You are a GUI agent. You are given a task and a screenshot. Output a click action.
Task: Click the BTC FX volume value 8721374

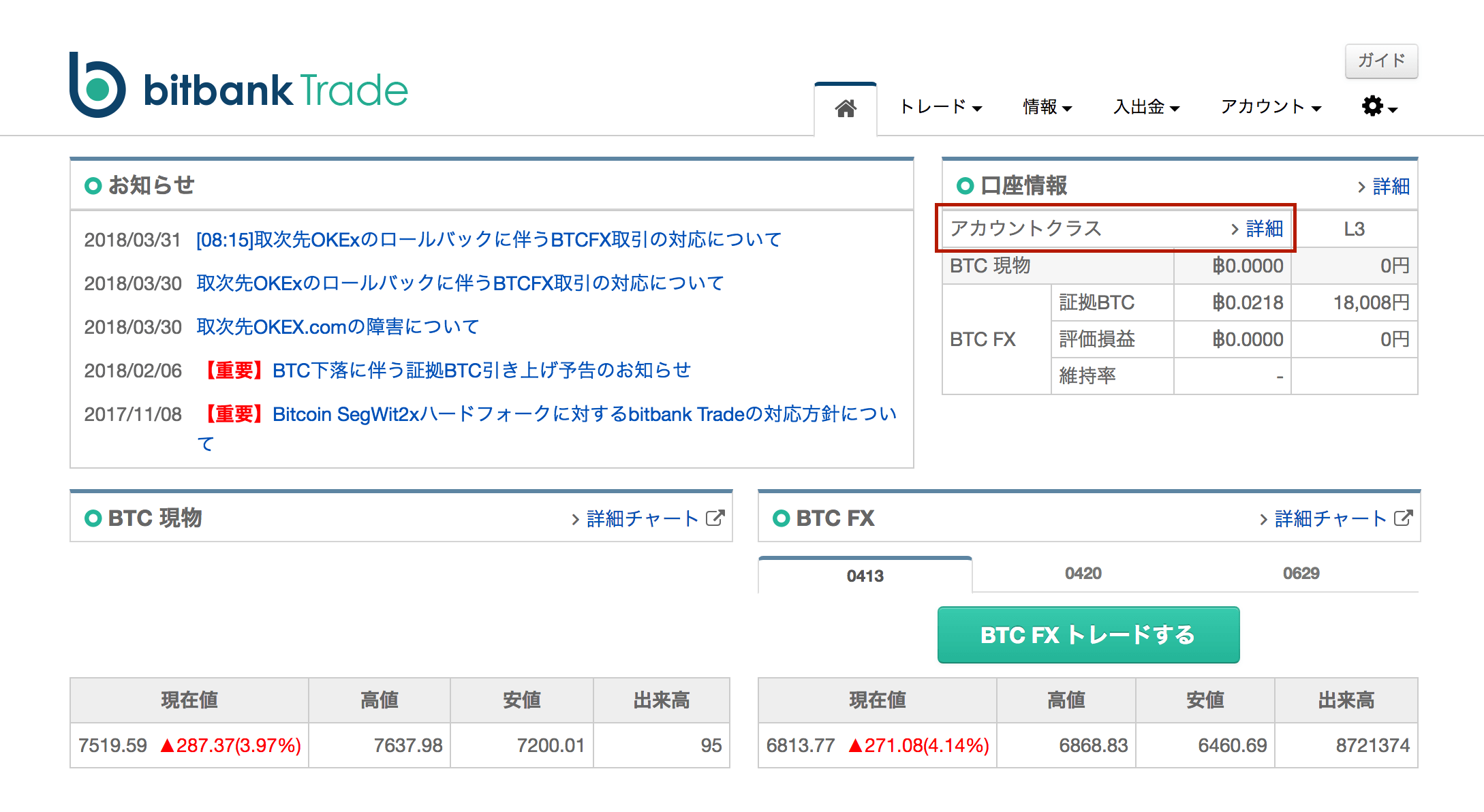point(1372,746)
